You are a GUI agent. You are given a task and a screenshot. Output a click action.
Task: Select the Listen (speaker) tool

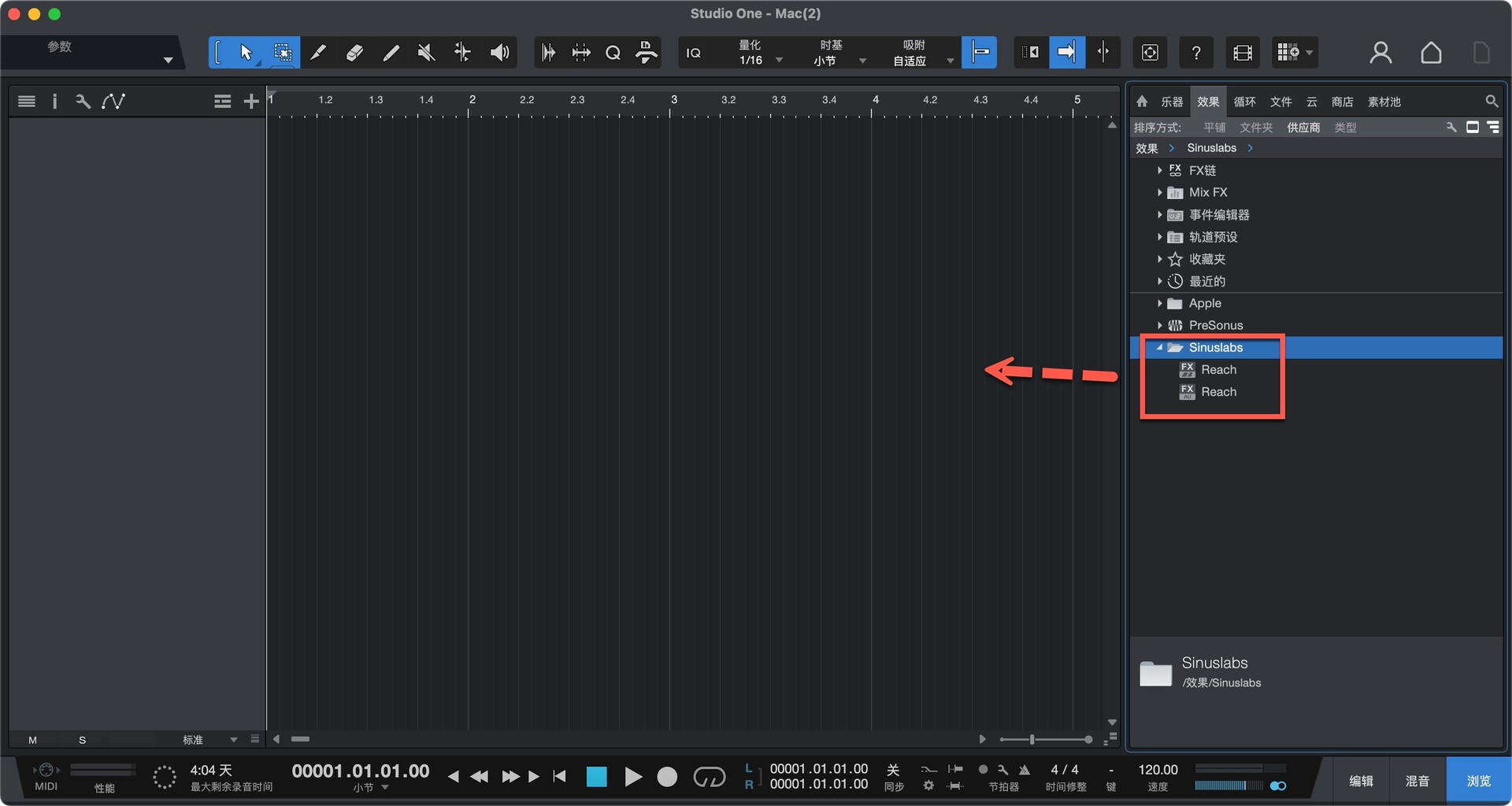click(x=499, y=53)
